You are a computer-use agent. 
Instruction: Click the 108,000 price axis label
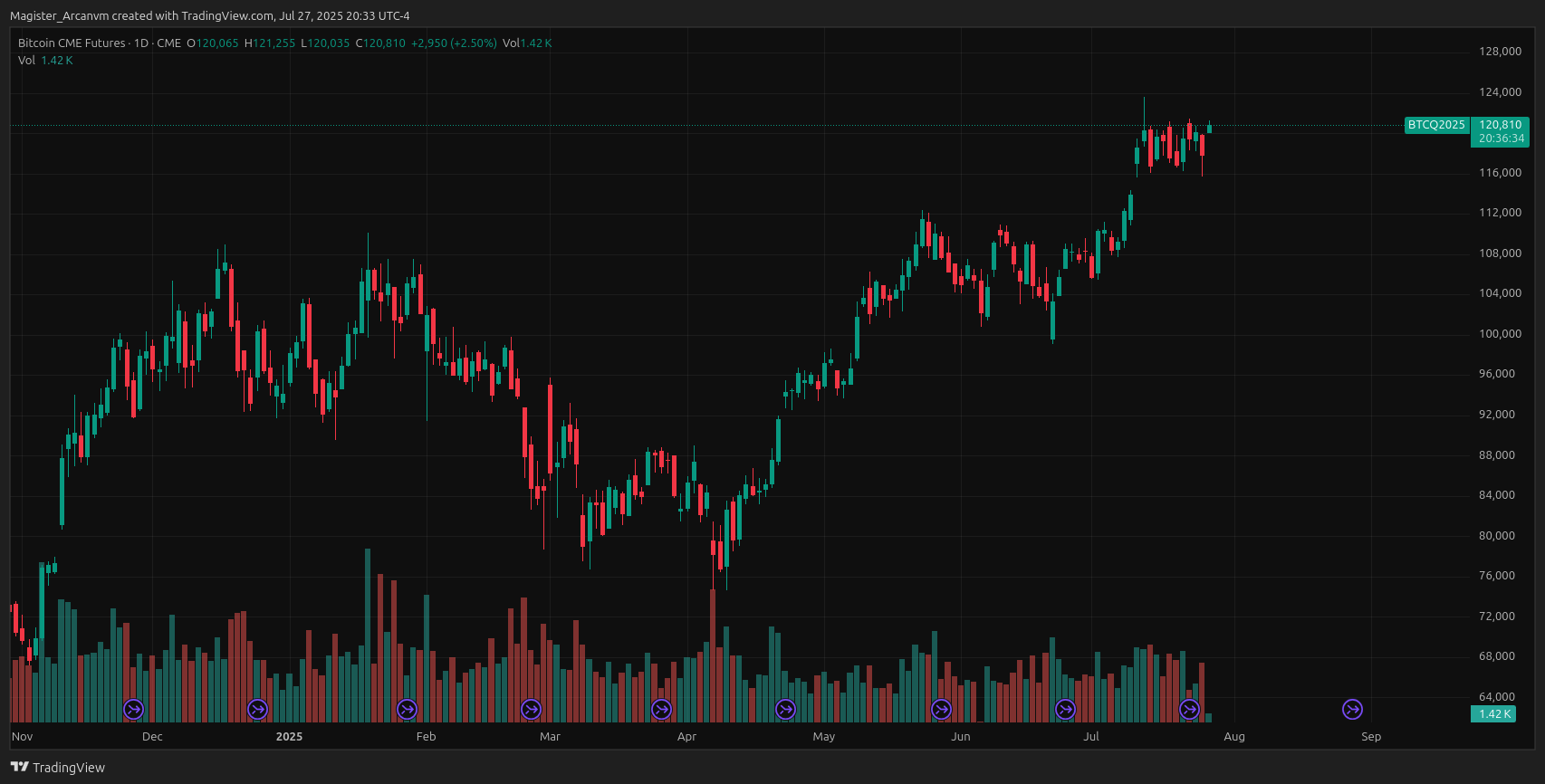1501,253
